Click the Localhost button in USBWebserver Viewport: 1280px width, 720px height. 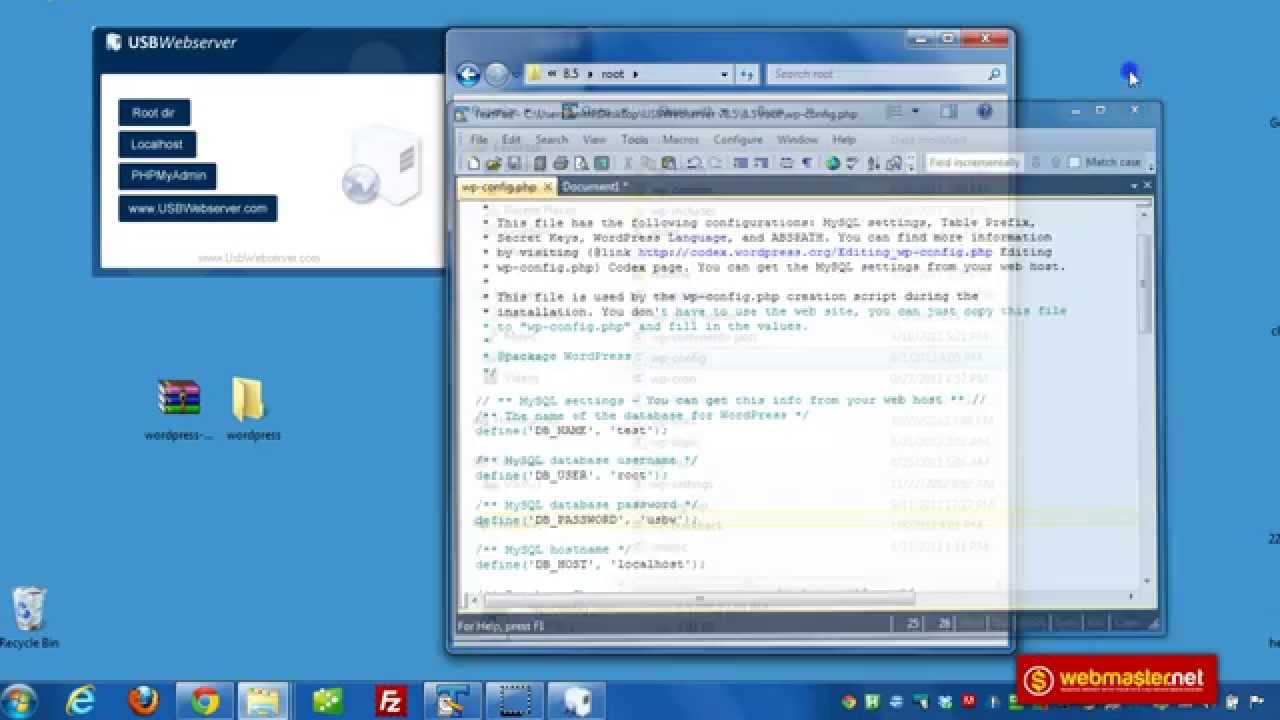click(157, 144)
